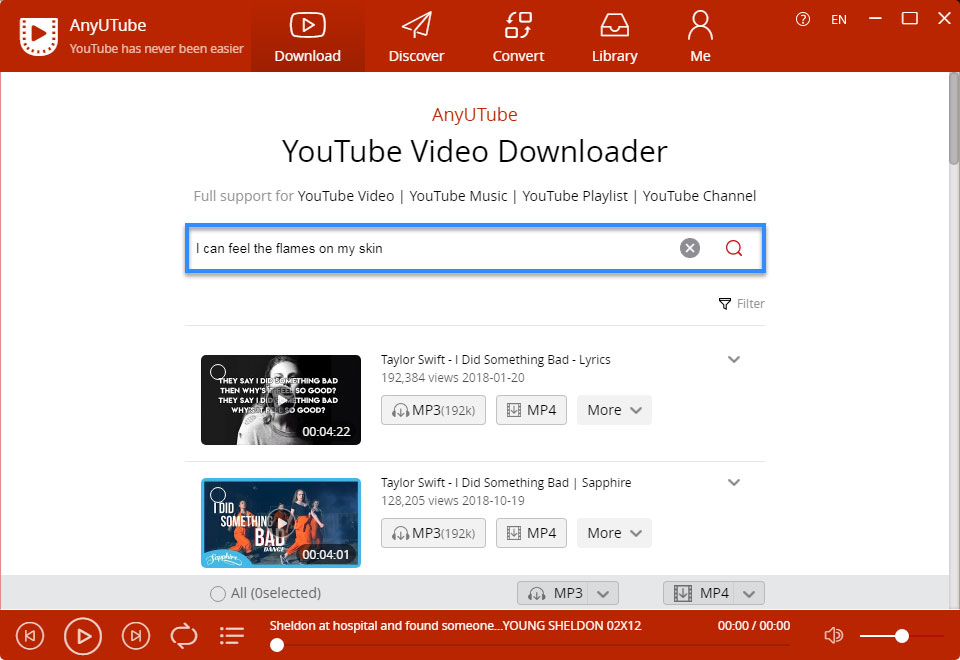This screenshot has width=960, height=660.
Task: Open More formats for Lyrics video
Action: tap(614, 410)
